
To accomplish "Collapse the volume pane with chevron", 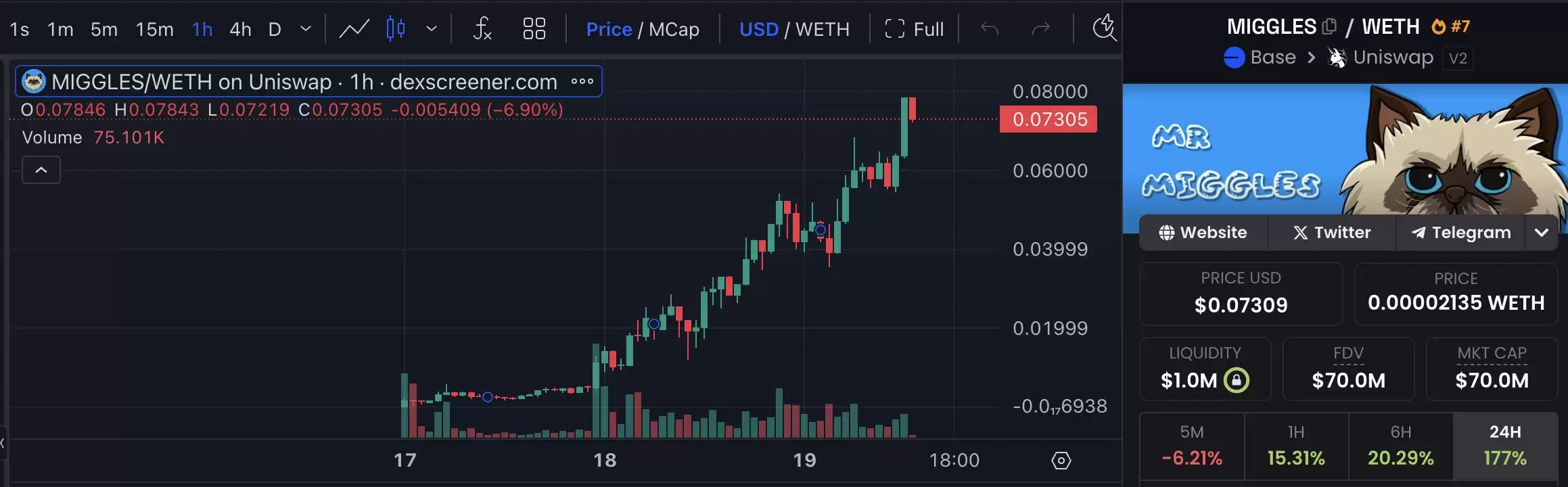I will (41, 170).
